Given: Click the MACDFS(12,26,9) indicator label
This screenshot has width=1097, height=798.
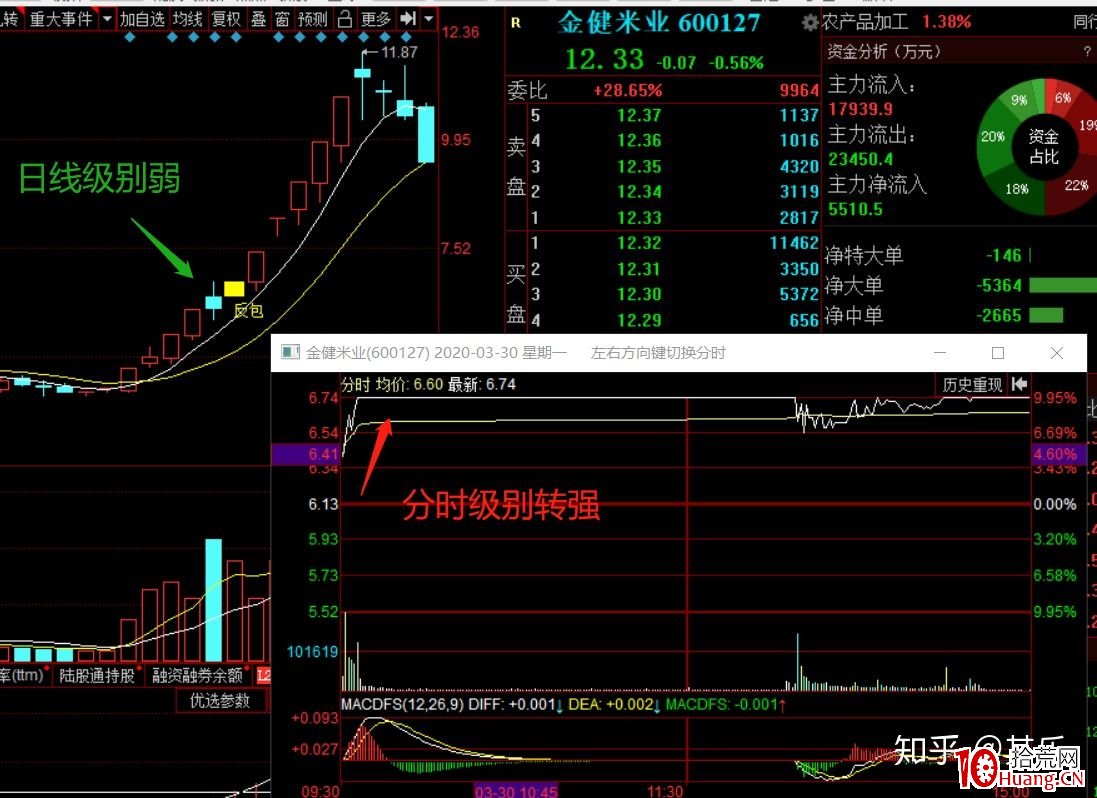Looking at the screenshot, I should coord(402,704).
